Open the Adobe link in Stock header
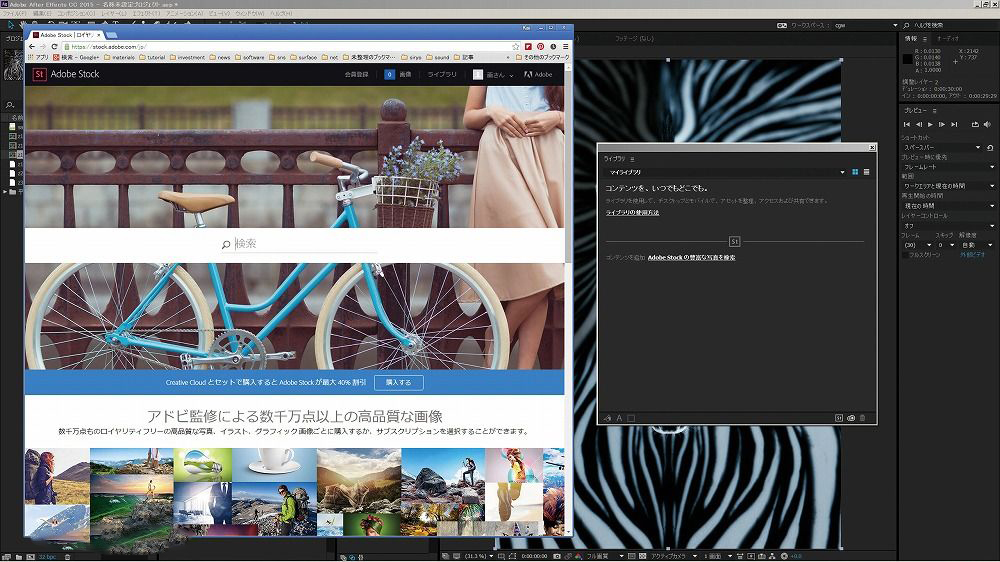 pyautogui.click(x=538, y=75)
